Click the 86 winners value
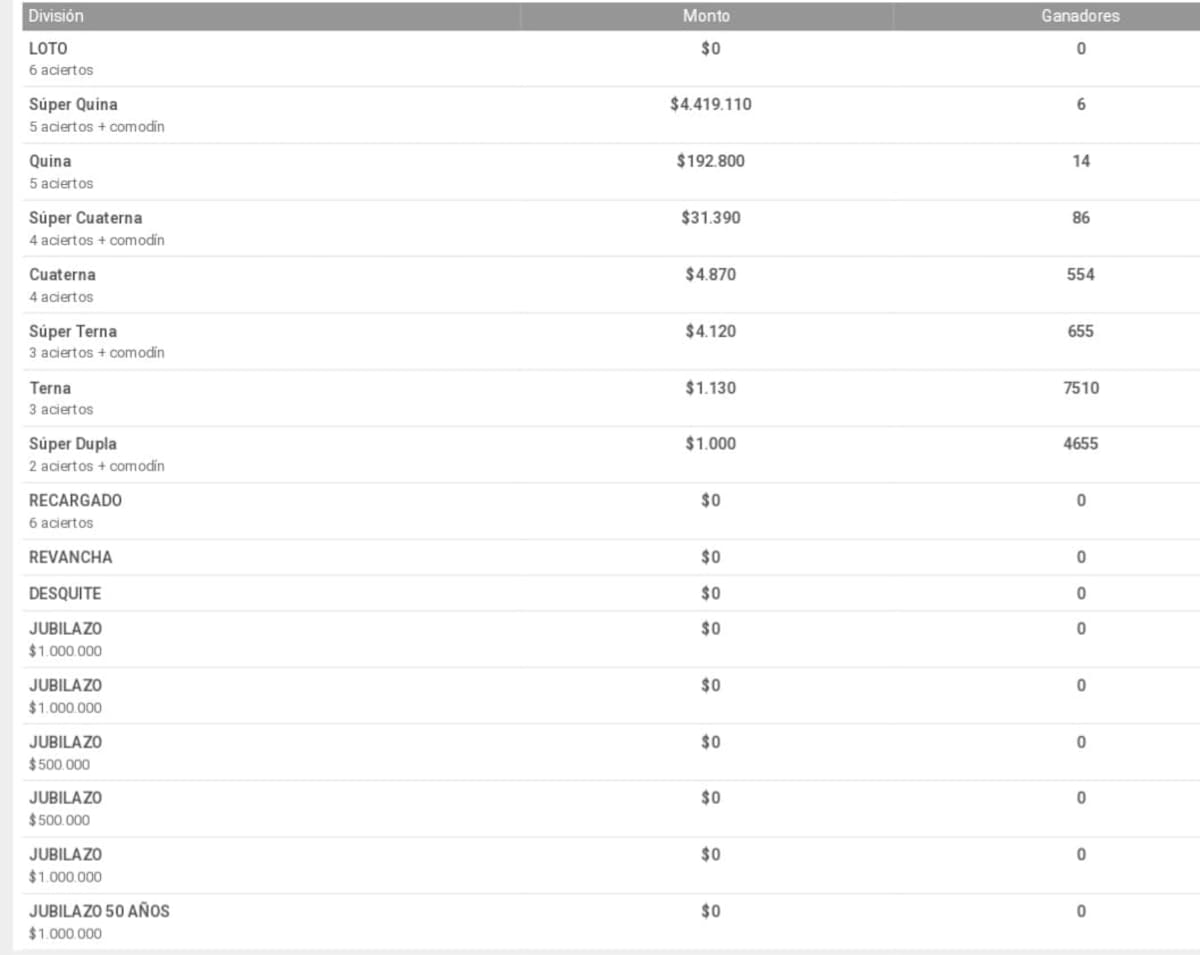 [x=1081, y=218]
